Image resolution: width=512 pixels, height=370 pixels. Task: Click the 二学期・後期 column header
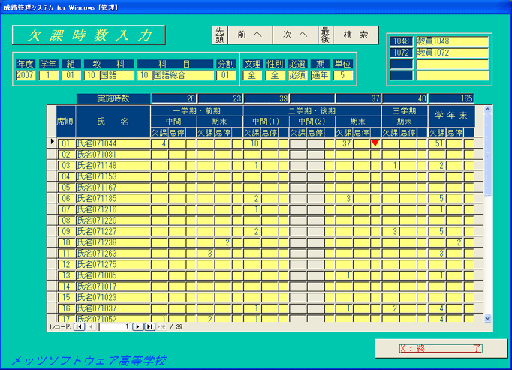click(312, 111)
